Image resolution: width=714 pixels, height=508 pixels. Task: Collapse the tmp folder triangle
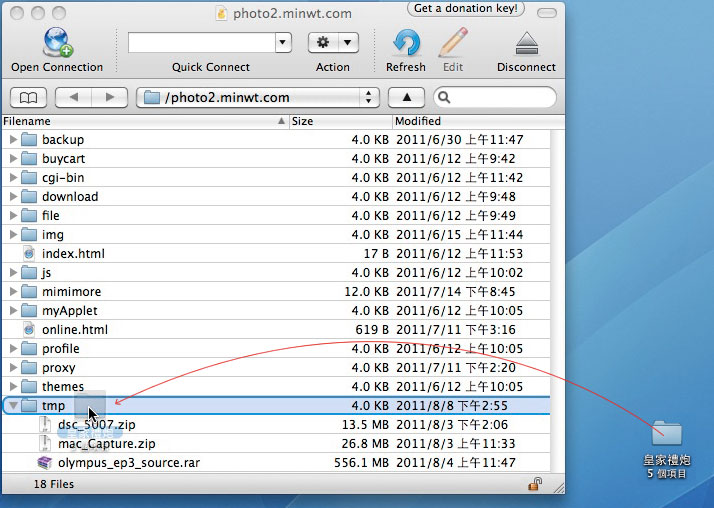tap(13, 406)
